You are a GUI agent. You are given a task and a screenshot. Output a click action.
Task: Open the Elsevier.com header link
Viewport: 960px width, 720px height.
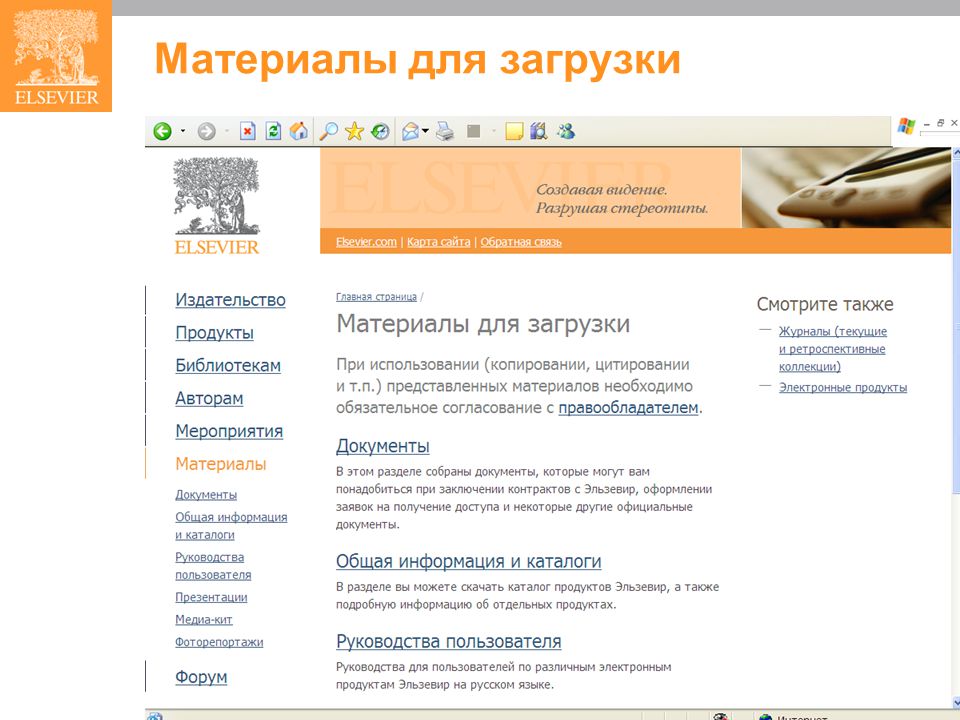pyautogui.click(x=366, y=242)
